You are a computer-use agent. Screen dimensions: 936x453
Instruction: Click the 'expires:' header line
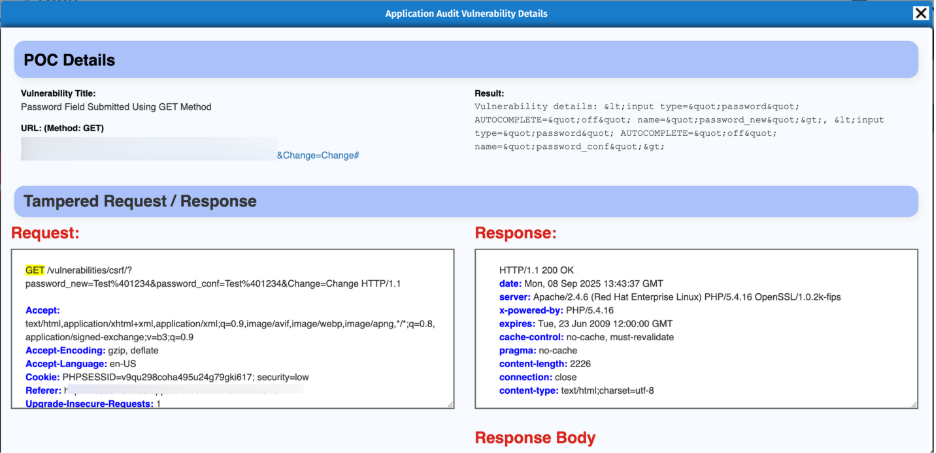[x=586, y=324]
